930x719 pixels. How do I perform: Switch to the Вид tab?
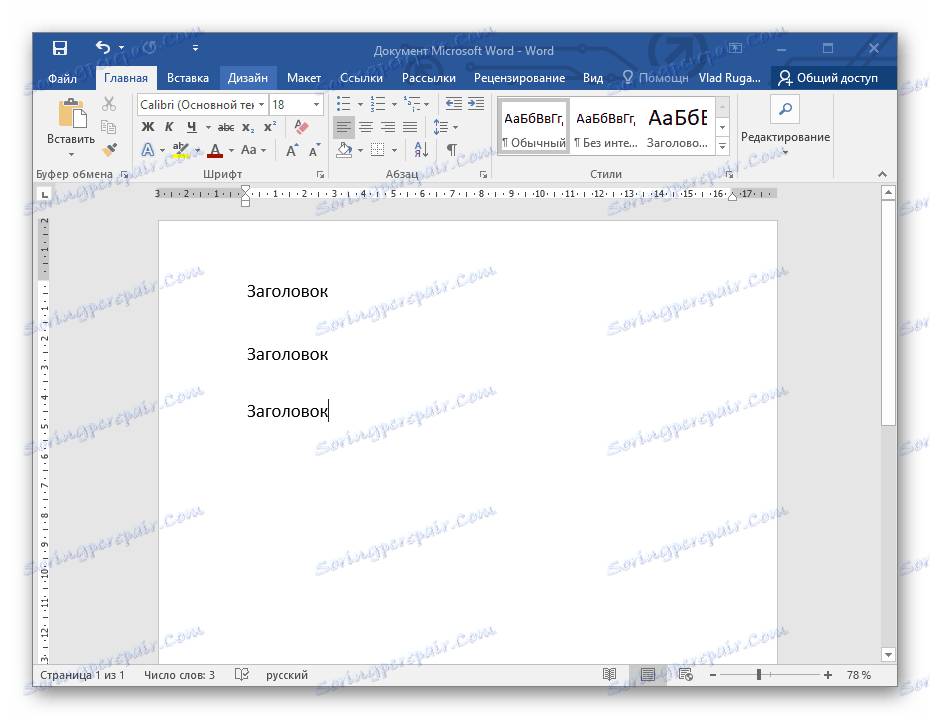pos(593,78)
